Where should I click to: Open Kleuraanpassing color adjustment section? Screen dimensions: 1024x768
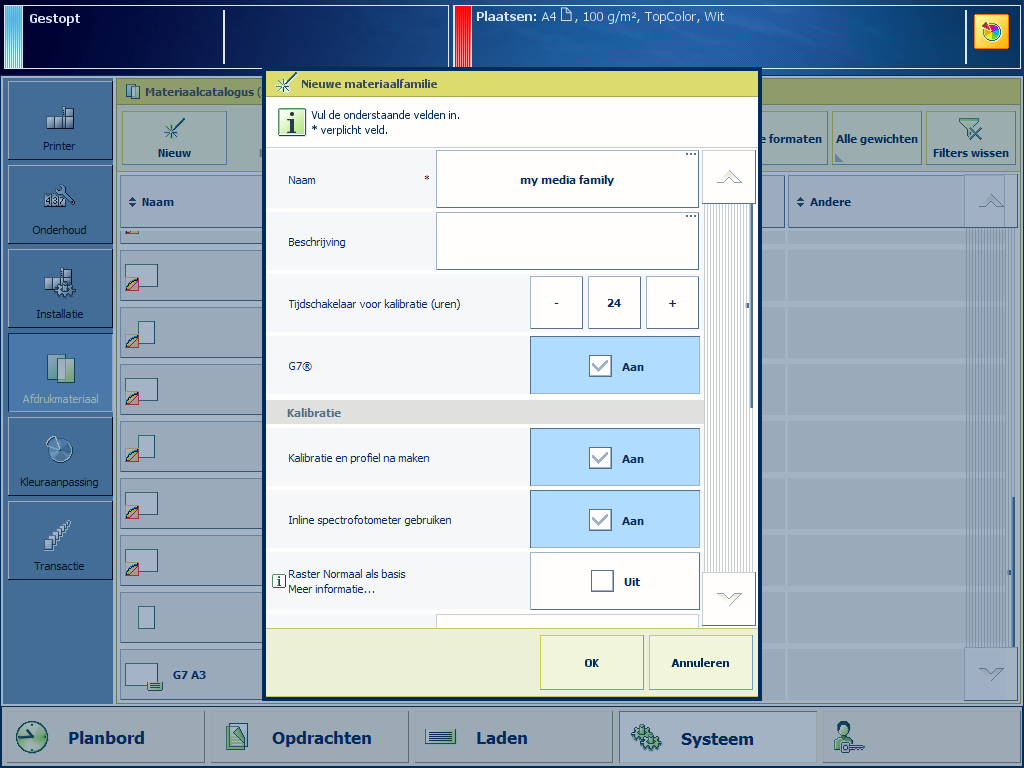(60, 458)
